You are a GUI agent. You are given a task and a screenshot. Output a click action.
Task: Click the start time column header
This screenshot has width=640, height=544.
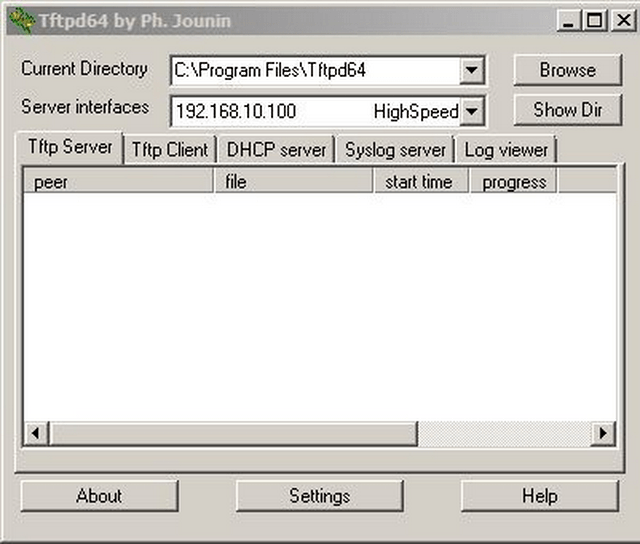click(420, 181)
